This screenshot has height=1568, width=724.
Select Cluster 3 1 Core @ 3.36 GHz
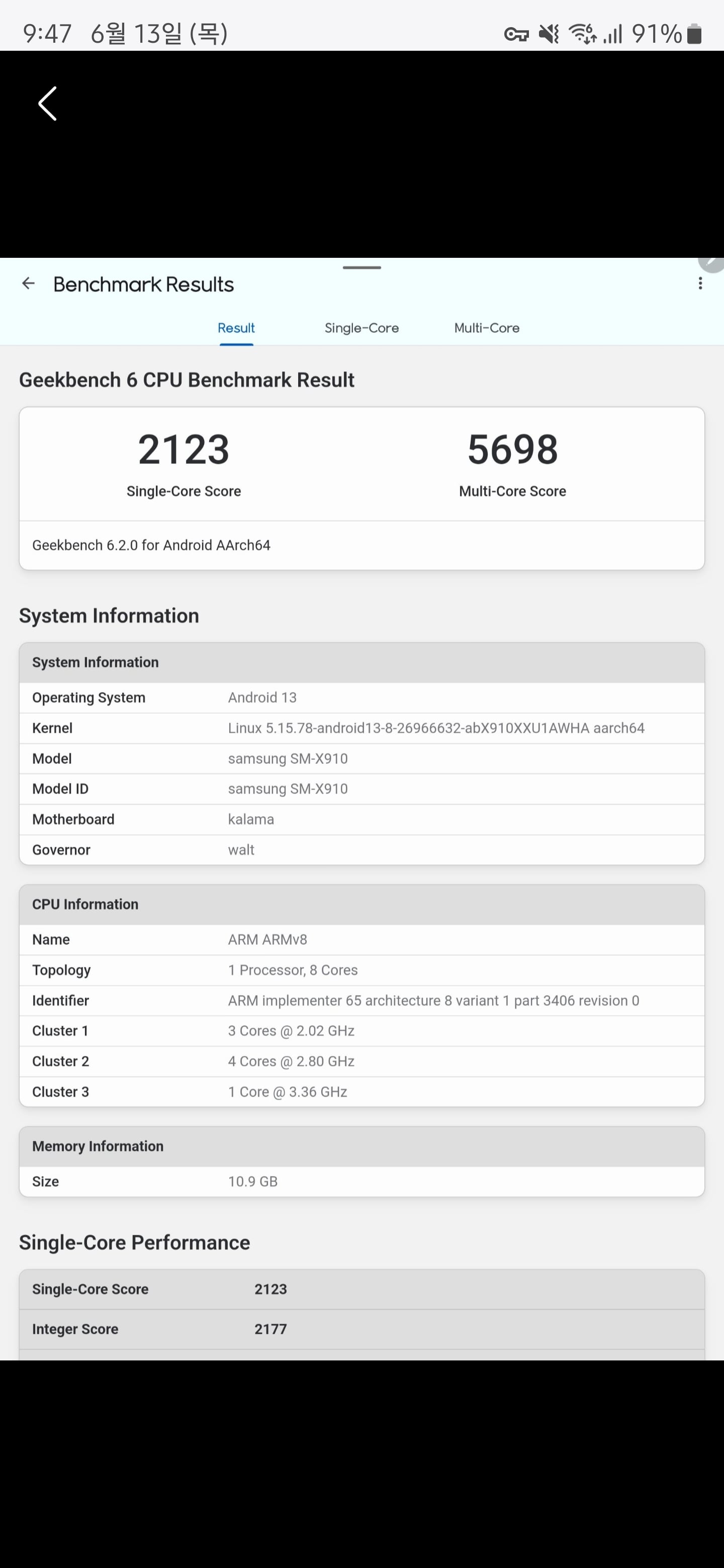pos(361,1092)
